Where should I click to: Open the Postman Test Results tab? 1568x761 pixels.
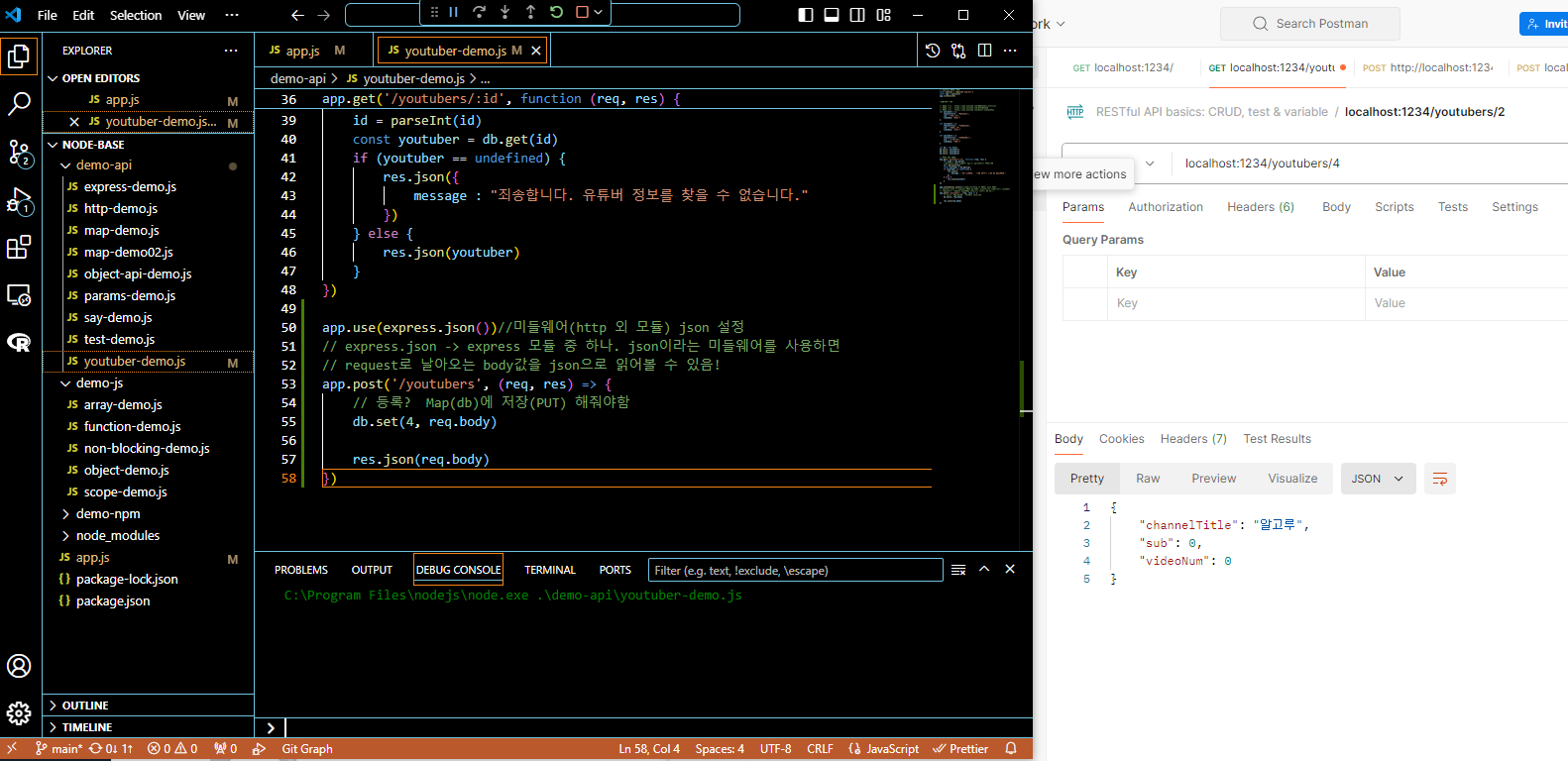coord(1278,439)
